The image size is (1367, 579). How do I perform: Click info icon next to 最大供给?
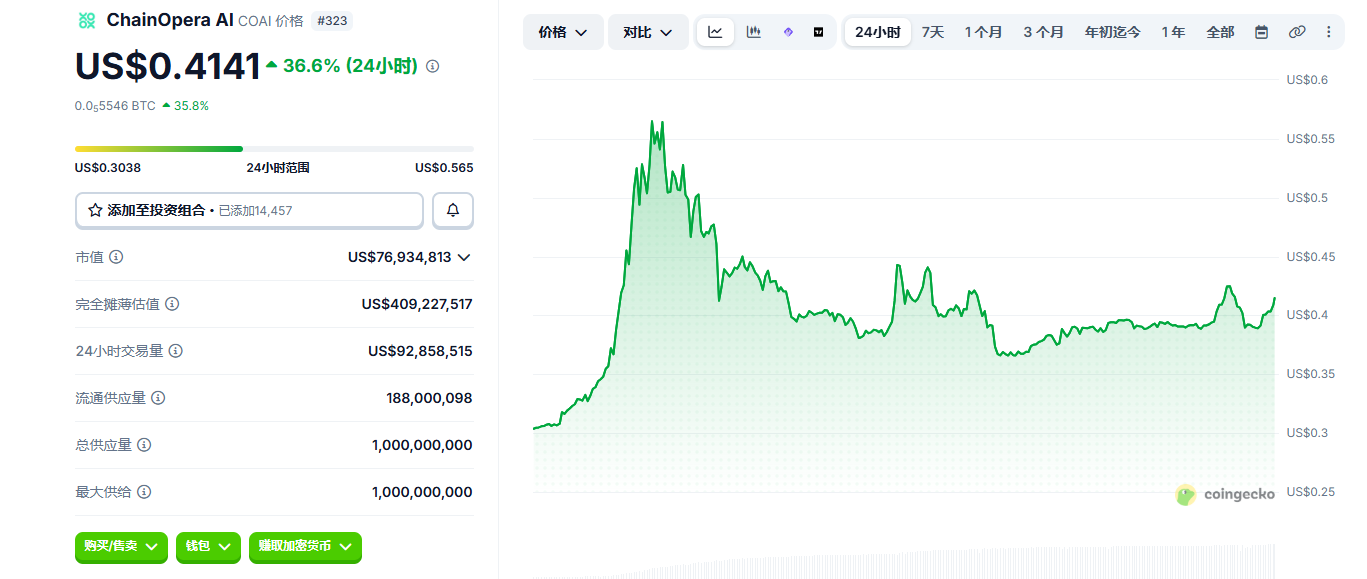pyautogui.click(x=144, y=492)
